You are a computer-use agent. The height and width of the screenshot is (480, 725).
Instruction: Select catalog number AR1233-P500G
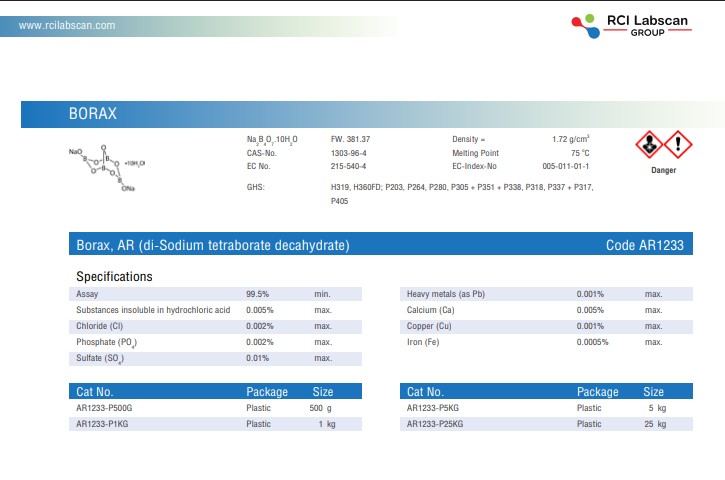click(x=104, y=409)
